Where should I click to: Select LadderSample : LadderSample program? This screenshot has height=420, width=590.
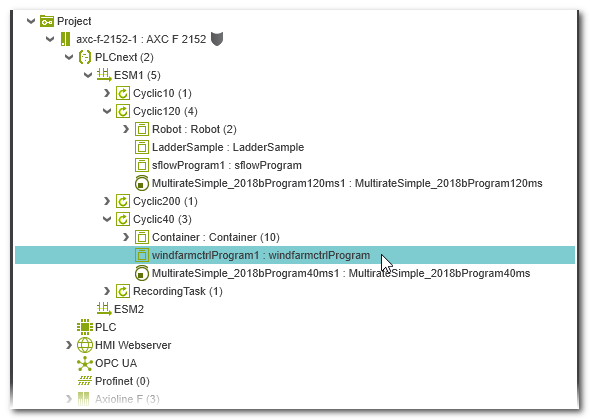[x=228, y=147]
